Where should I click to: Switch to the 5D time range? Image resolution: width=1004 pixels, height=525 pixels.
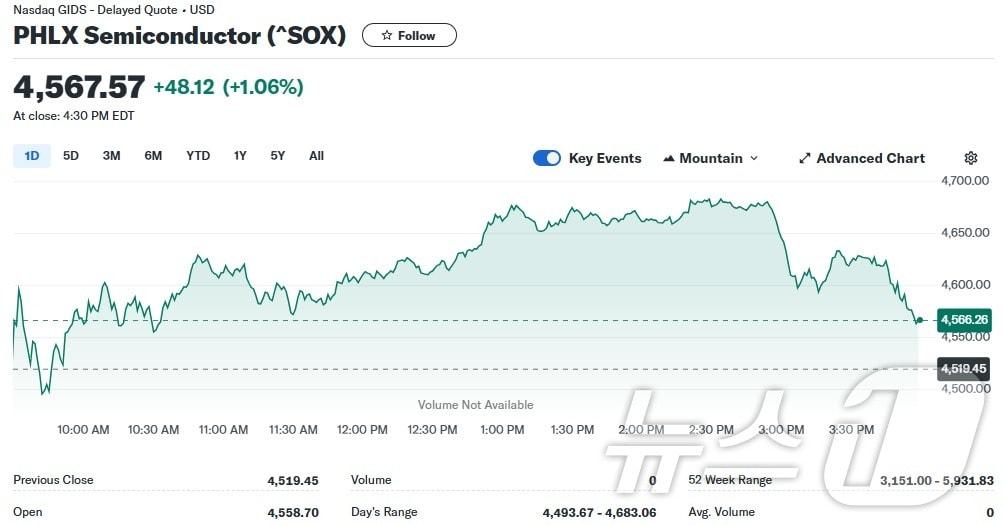(71, 156)
